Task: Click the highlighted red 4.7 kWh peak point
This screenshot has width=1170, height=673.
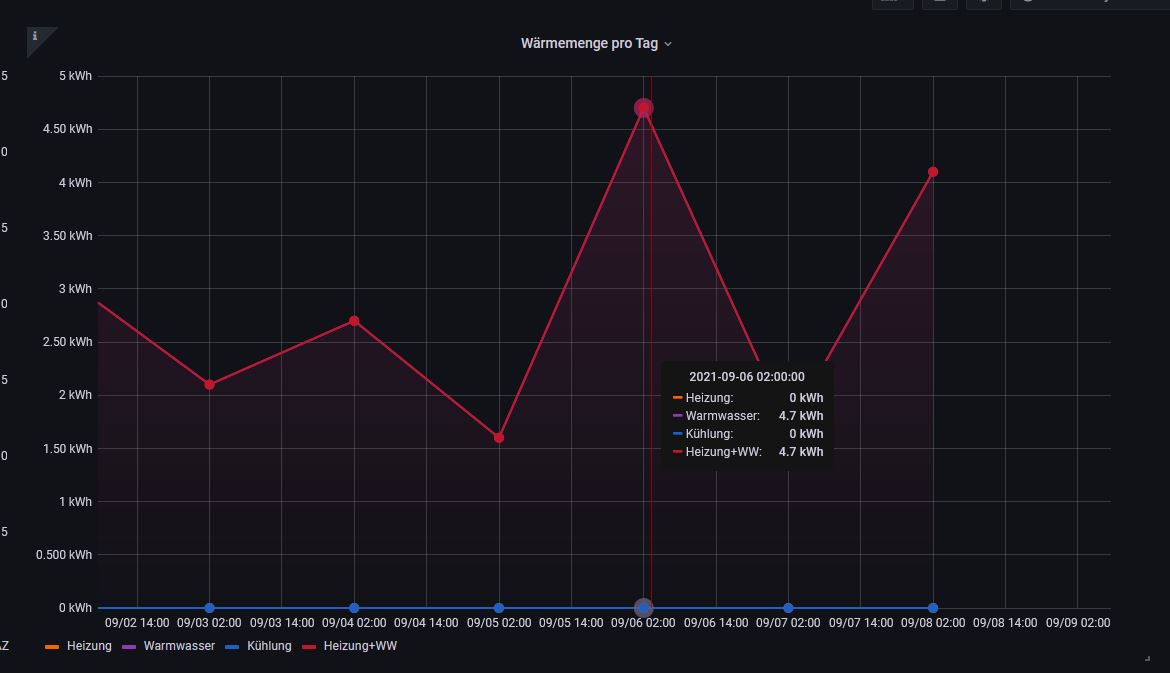Action: pos(643,108)
